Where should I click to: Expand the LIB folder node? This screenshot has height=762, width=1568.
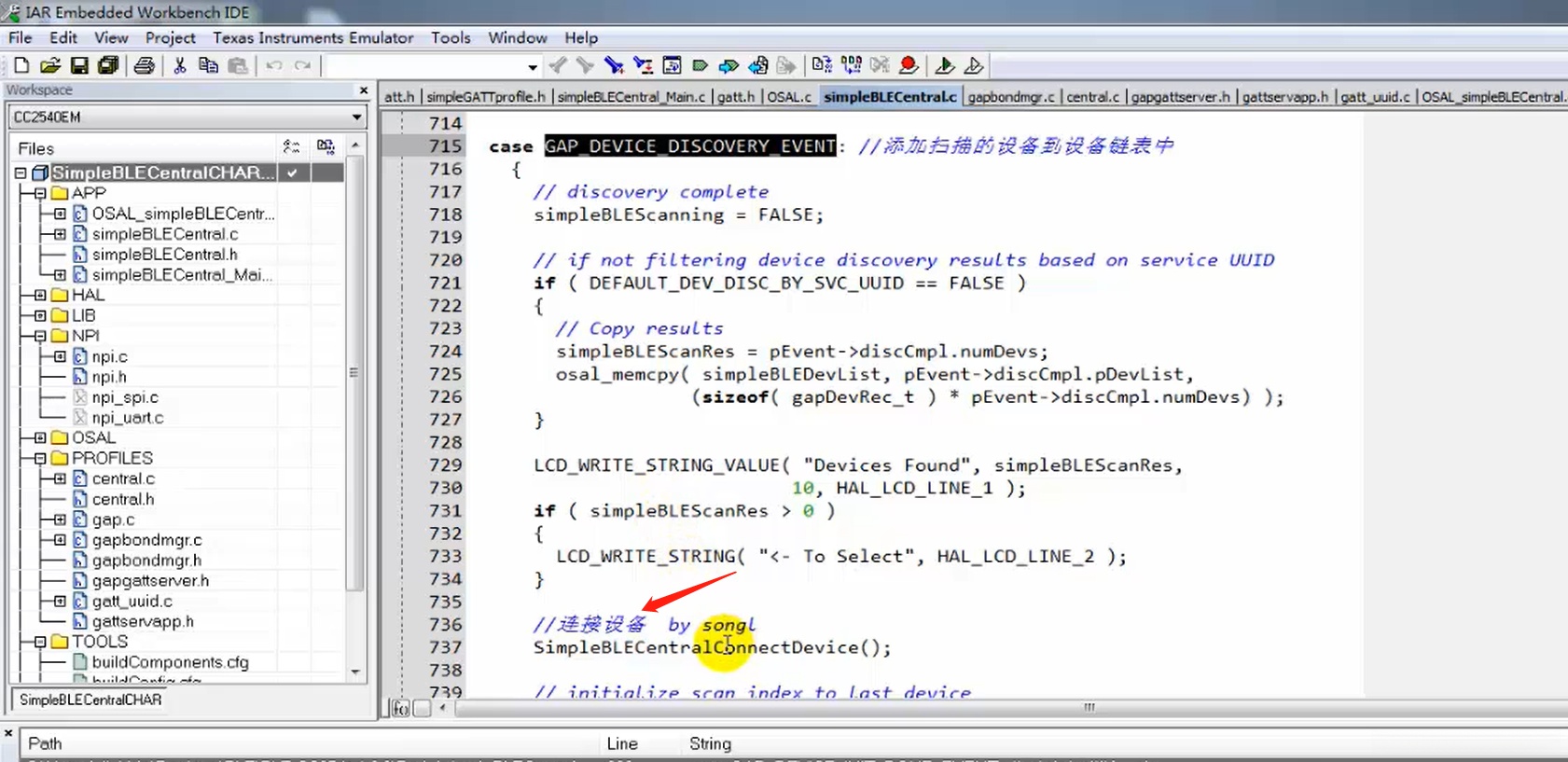pos(40,315)
